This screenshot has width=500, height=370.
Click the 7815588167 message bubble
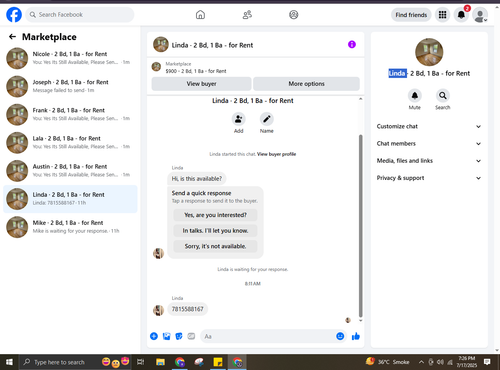point(187,309)
